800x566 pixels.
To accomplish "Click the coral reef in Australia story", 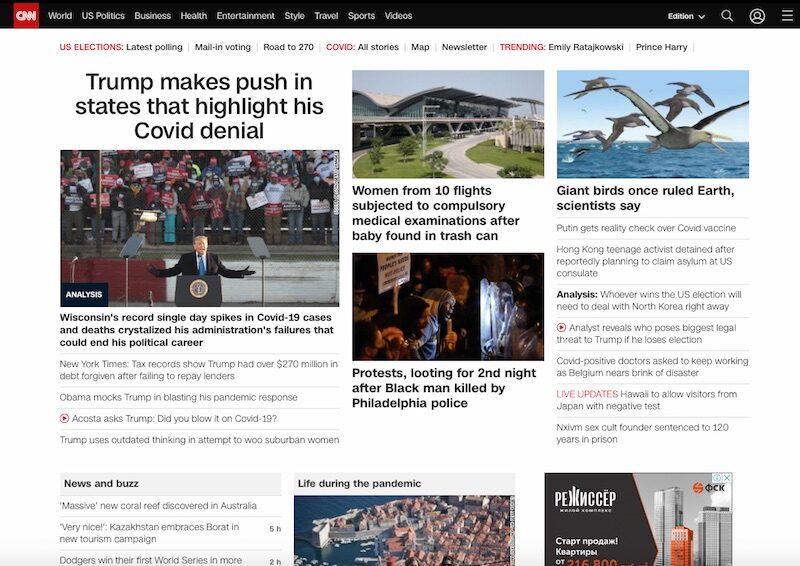I will 158,506.
